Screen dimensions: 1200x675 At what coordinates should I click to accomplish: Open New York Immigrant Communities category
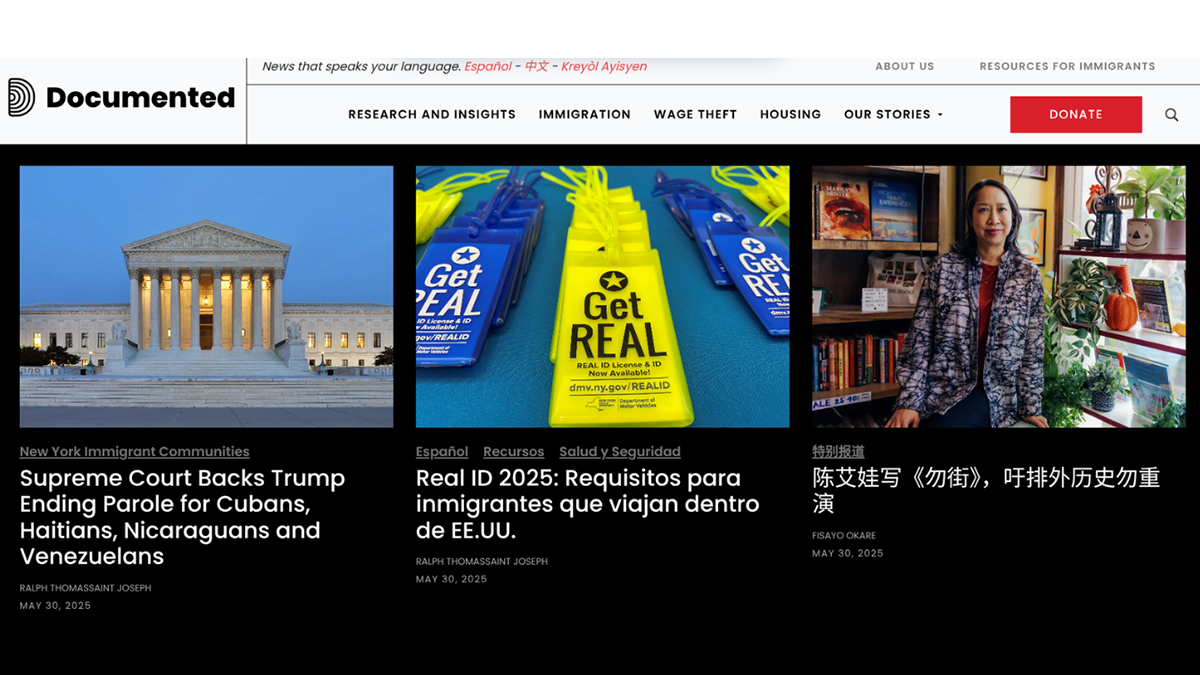click(x=135, y=452)
